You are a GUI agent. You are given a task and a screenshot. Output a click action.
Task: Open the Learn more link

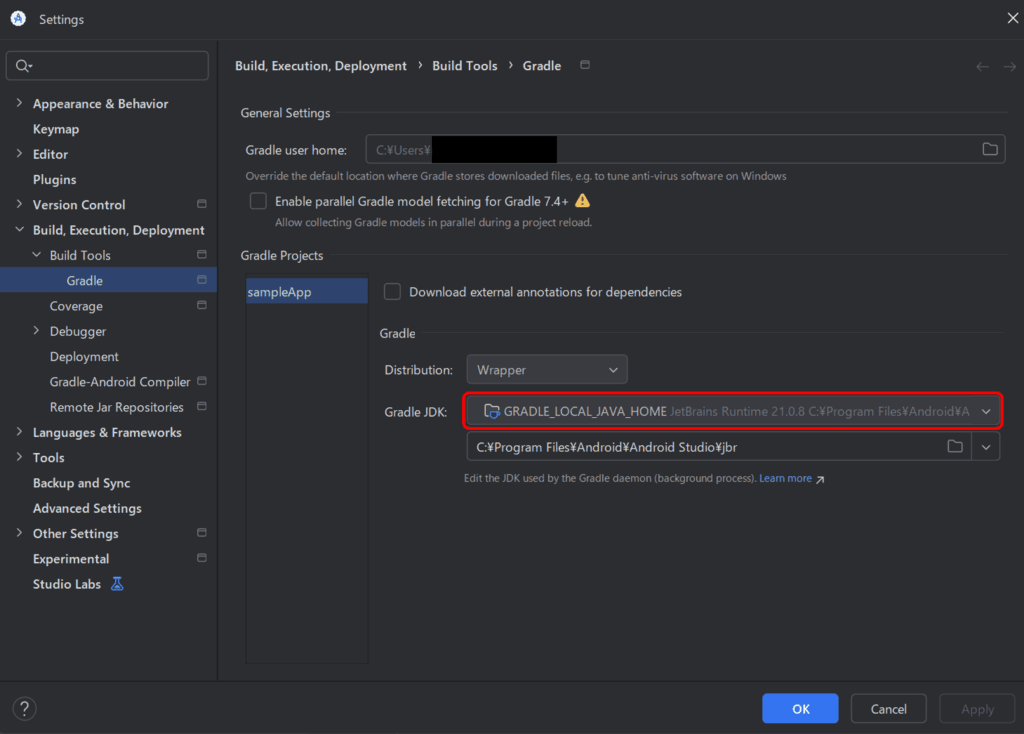click(786, 479)
